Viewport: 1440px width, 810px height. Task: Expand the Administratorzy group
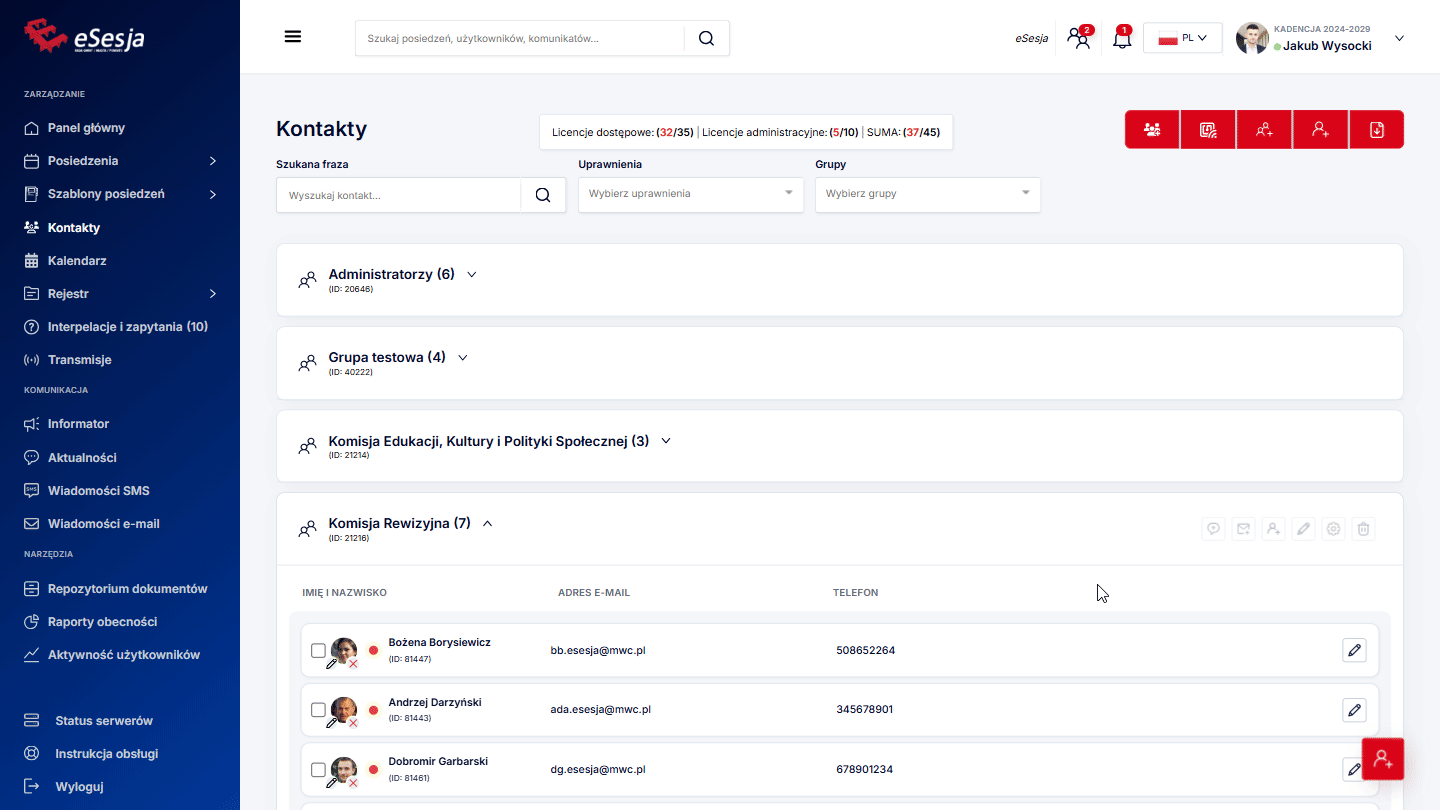(472, 274)
